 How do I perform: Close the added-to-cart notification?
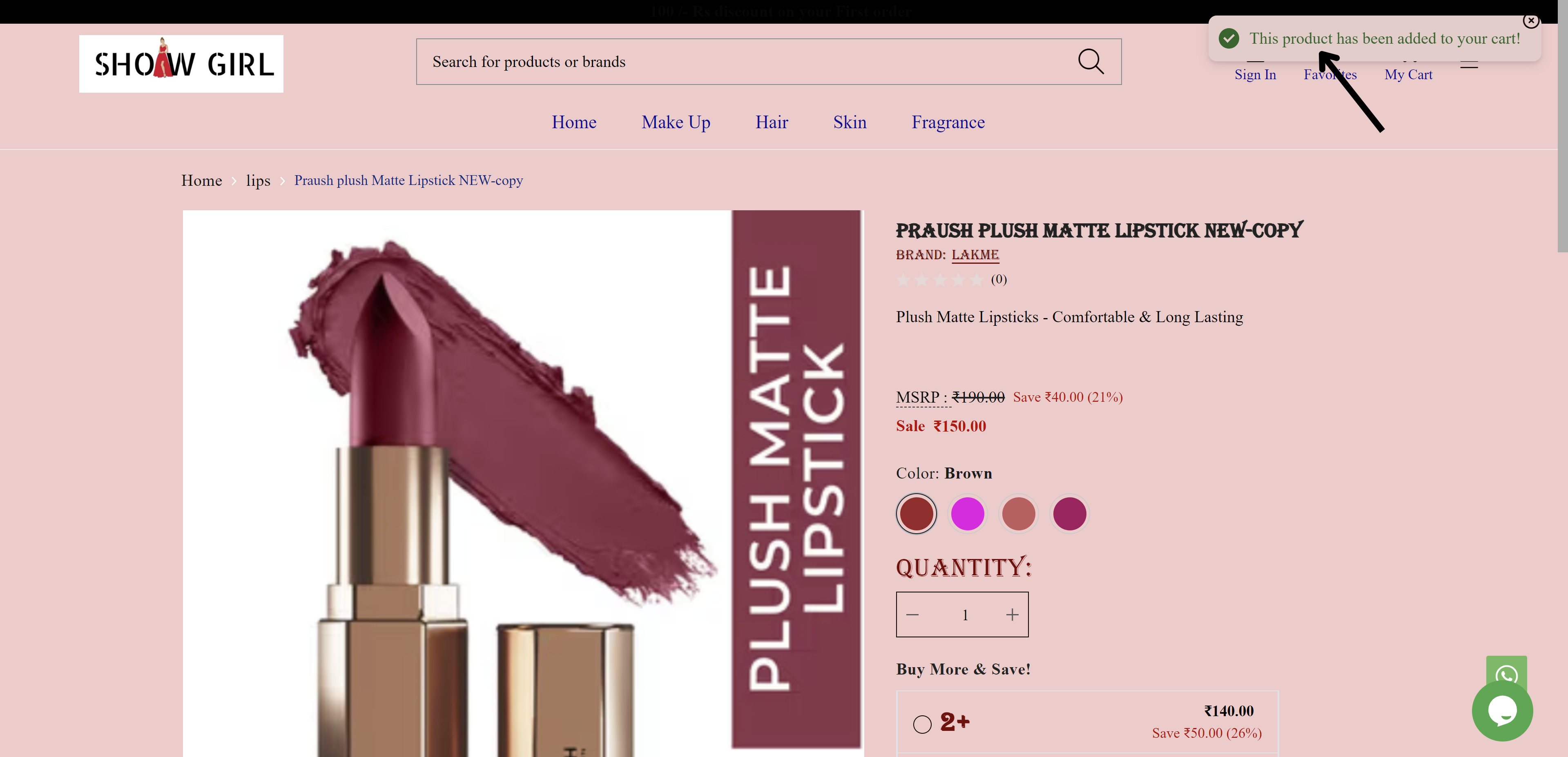[x=1531, y=21]
